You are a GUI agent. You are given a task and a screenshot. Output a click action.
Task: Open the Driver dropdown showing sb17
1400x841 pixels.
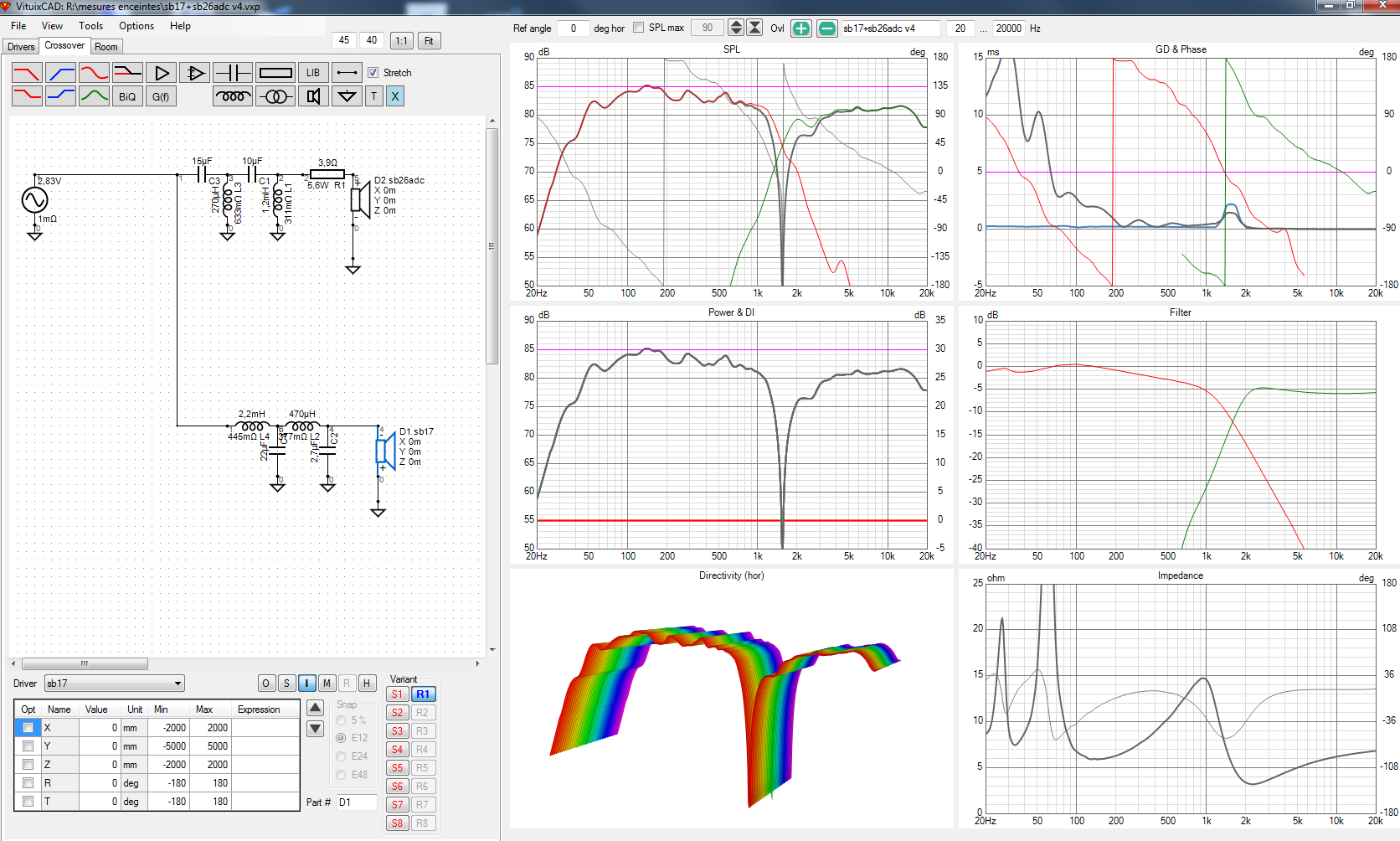(114, 683)
